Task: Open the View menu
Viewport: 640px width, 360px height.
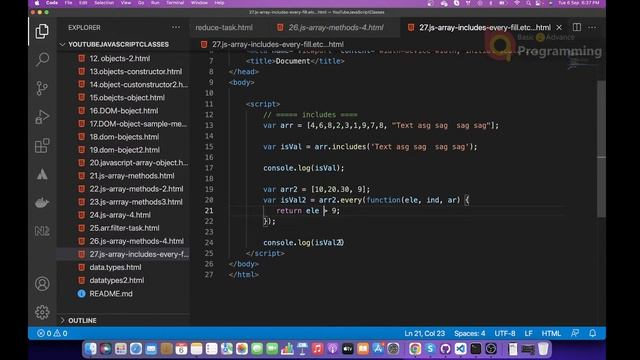Action: click(x=126, y=3)
